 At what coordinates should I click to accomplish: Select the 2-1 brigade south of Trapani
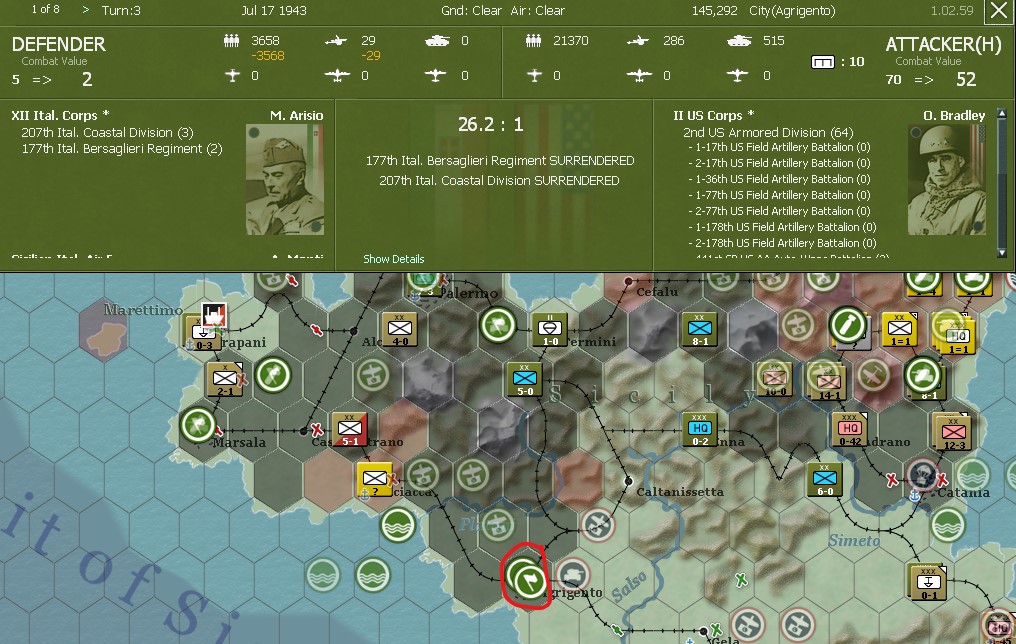pyautogui.click(x=225, y=380)
